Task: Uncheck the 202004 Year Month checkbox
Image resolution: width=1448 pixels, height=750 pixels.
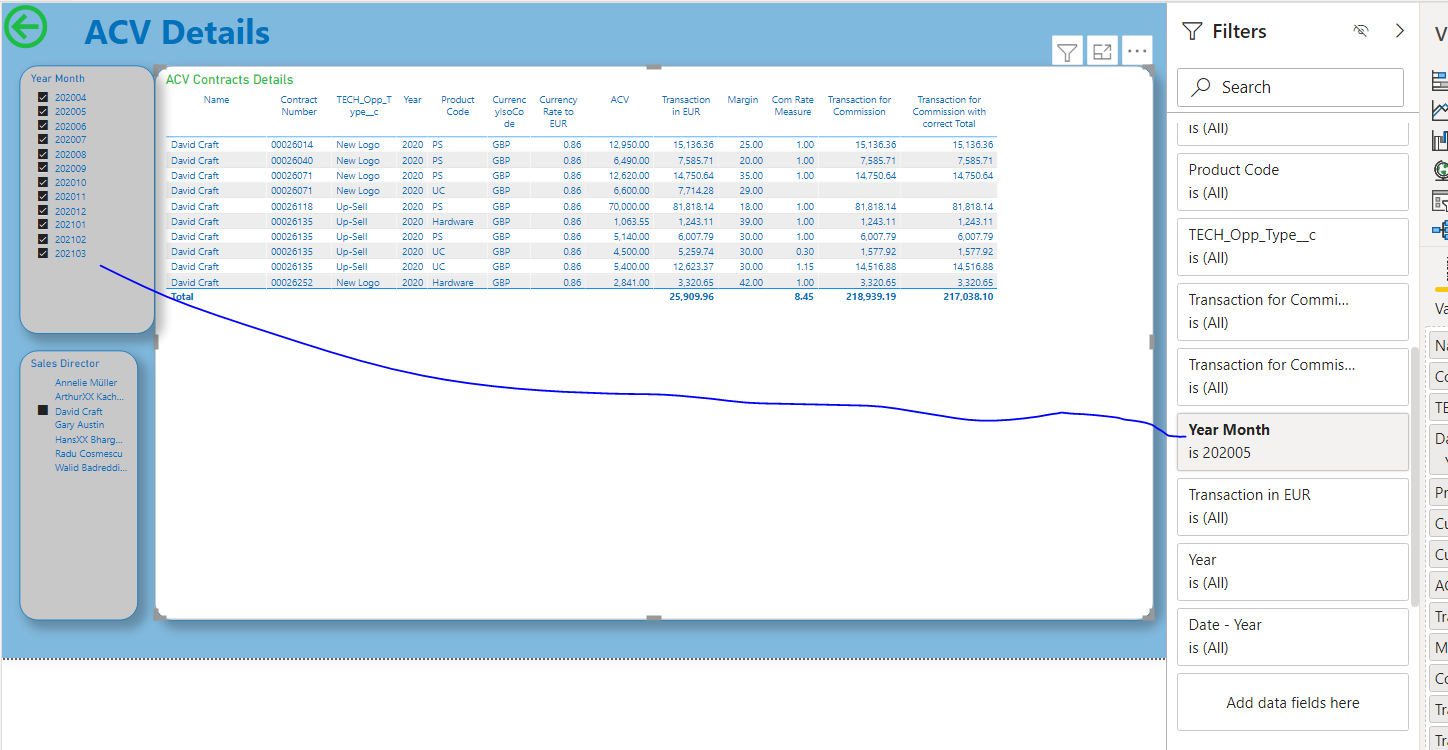Action: 43,97
